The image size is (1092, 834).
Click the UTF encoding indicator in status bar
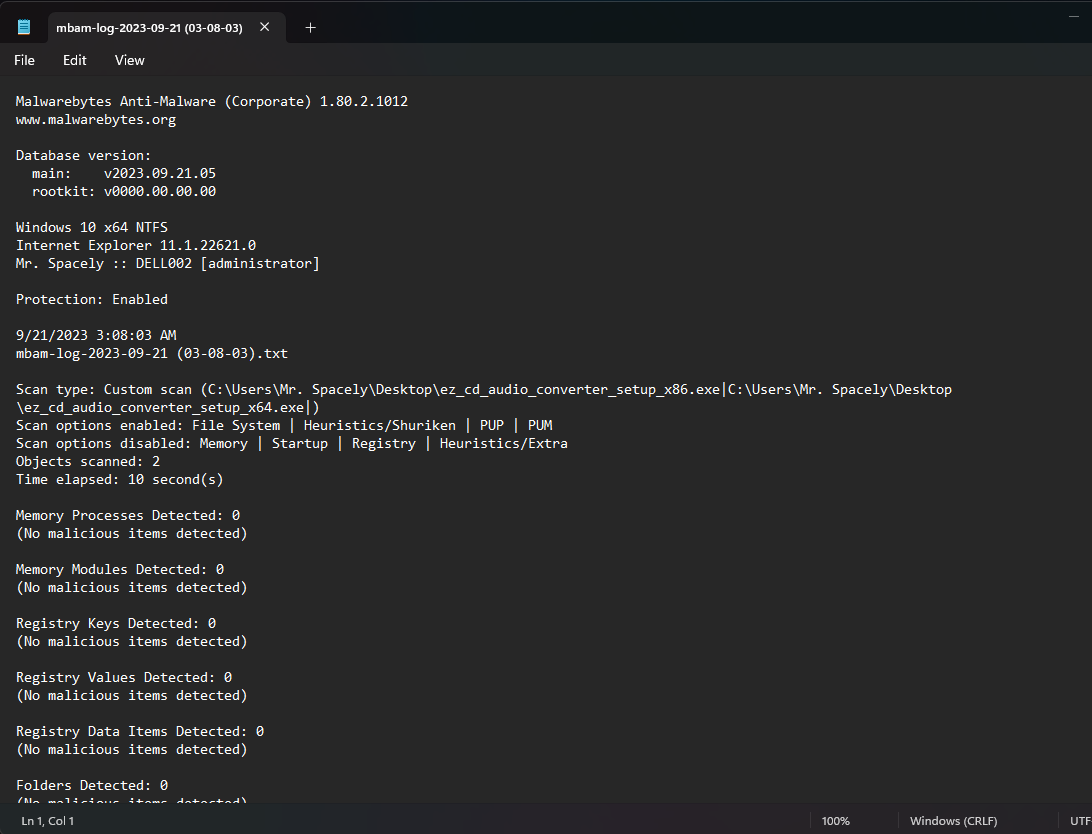pos(1081,821)
